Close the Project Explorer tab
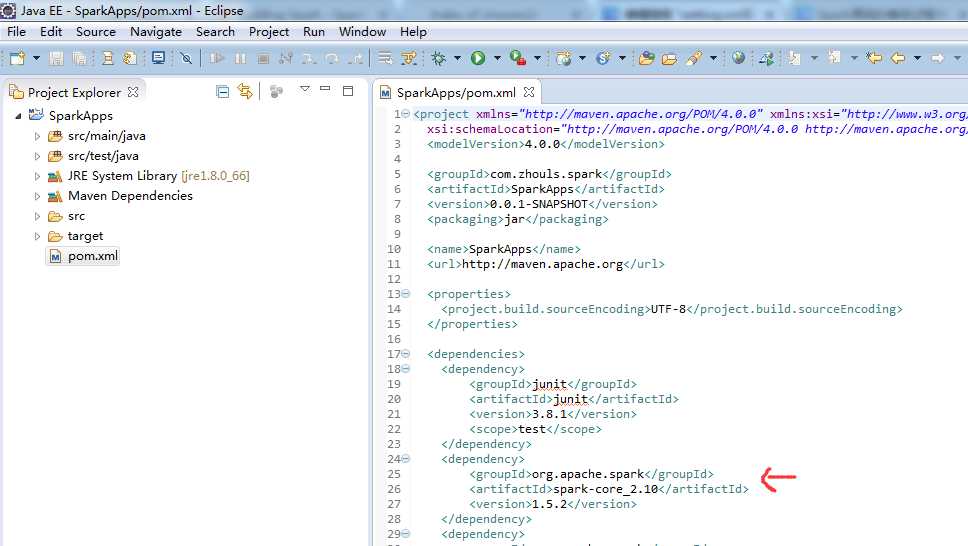This screenshot has width=968, height=546. 133,92
